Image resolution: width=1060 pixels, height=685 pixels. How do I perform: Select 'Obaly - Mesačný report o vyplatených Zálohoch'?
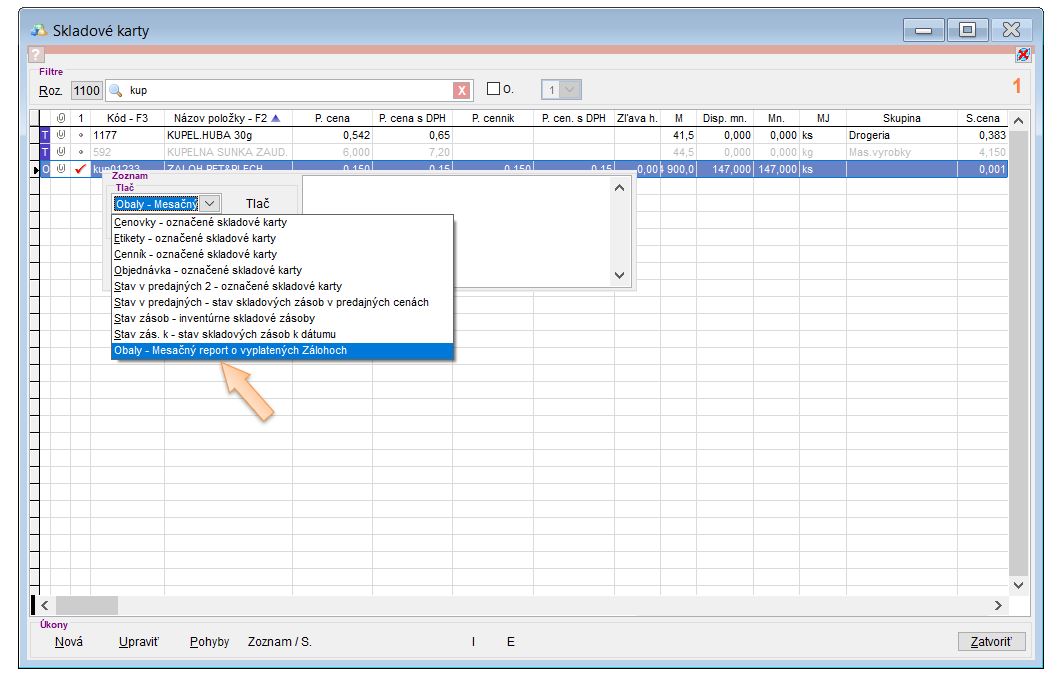(x=231, y=351)
